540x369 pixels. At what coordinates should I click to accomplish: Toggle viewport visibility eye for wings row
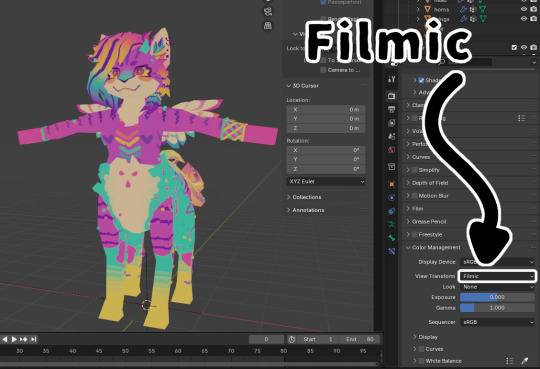[x=524, y=19]
